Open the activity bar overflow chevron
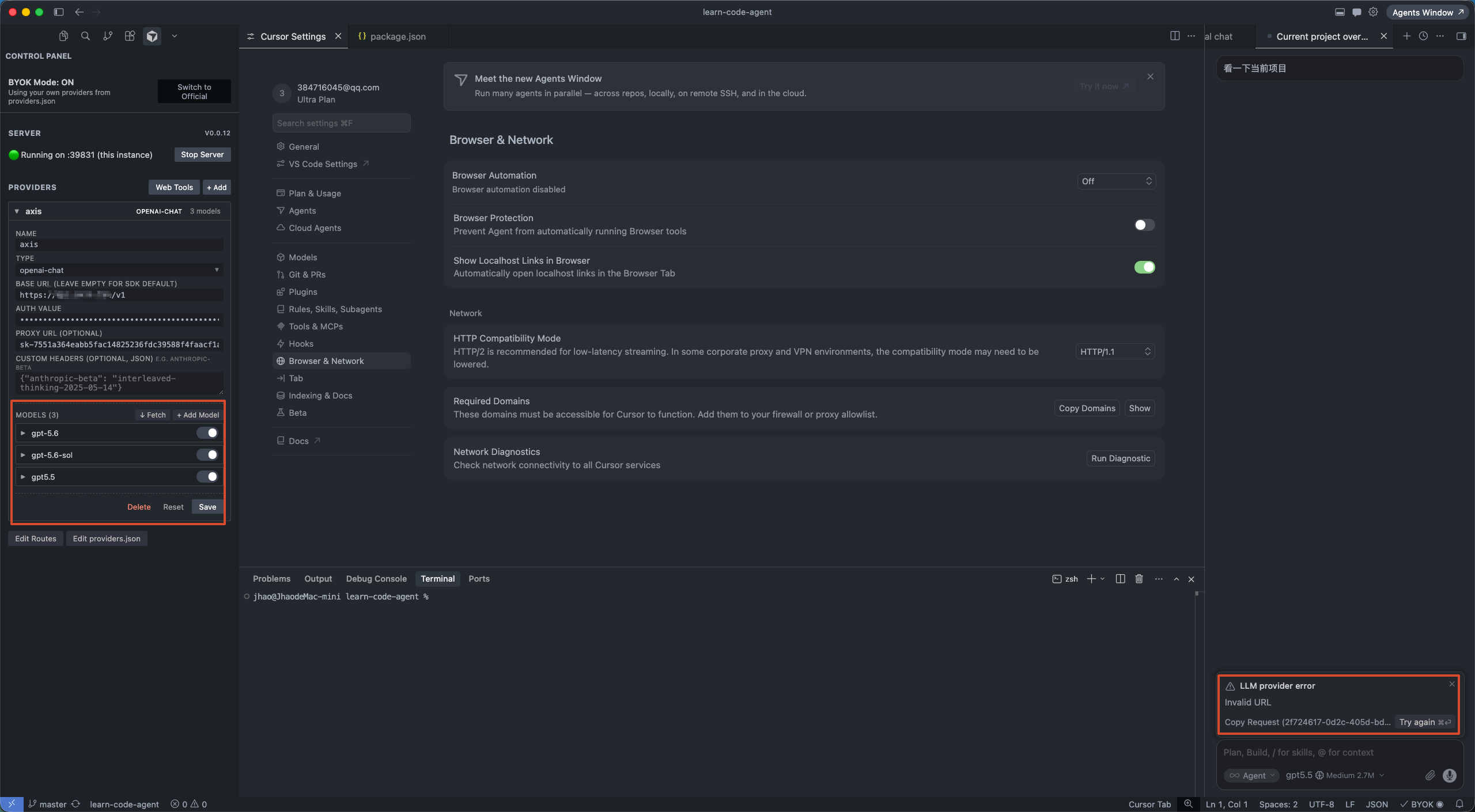 (x=174, y=36)
